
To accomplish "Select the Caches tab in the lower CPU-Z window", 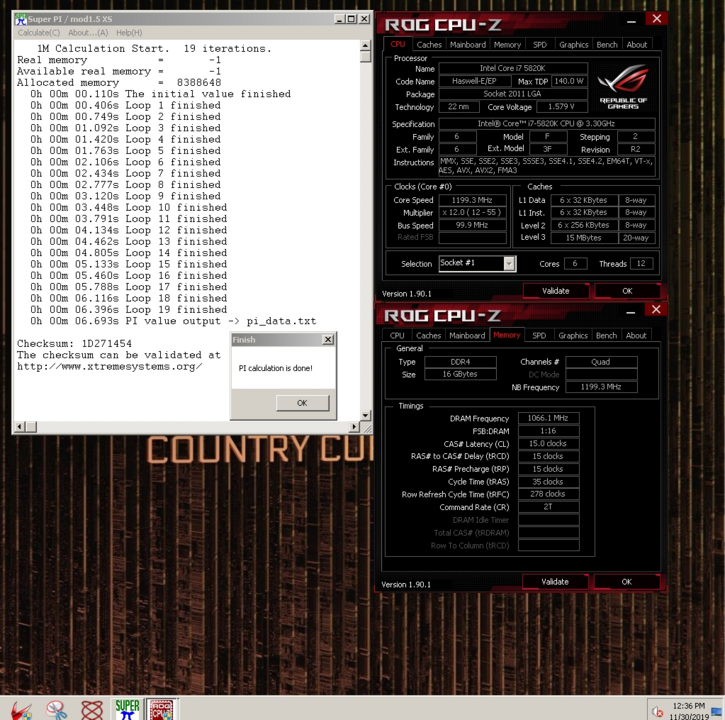I will [x=429, y=336].
